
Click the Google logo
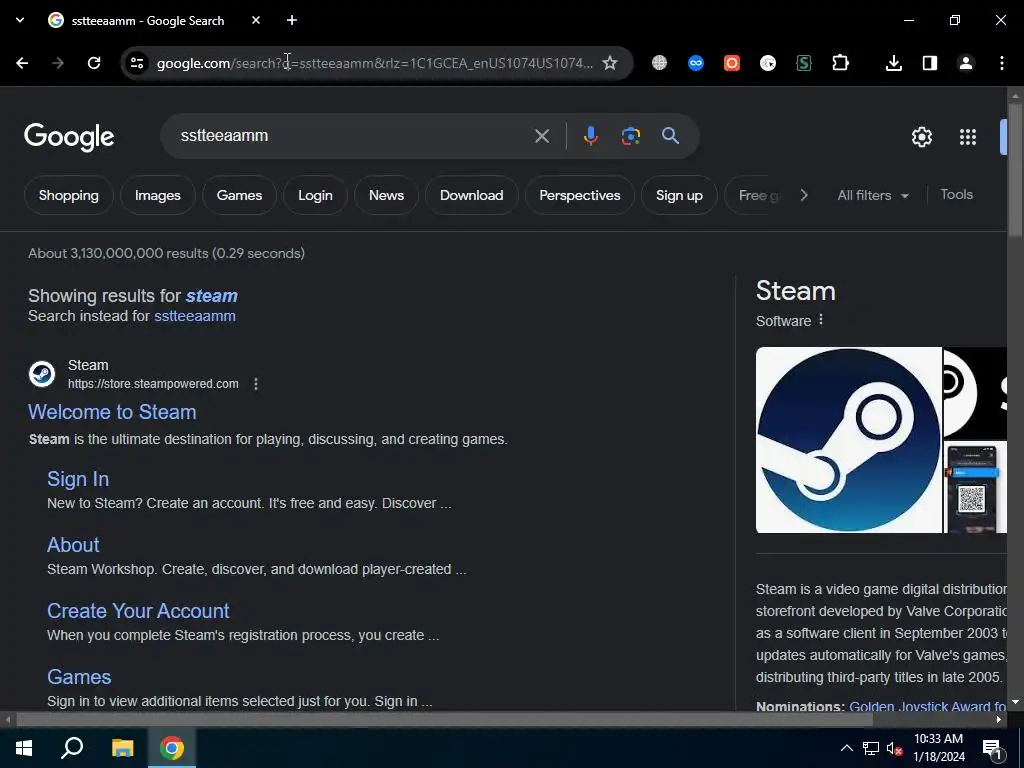[x=69, y=137]
